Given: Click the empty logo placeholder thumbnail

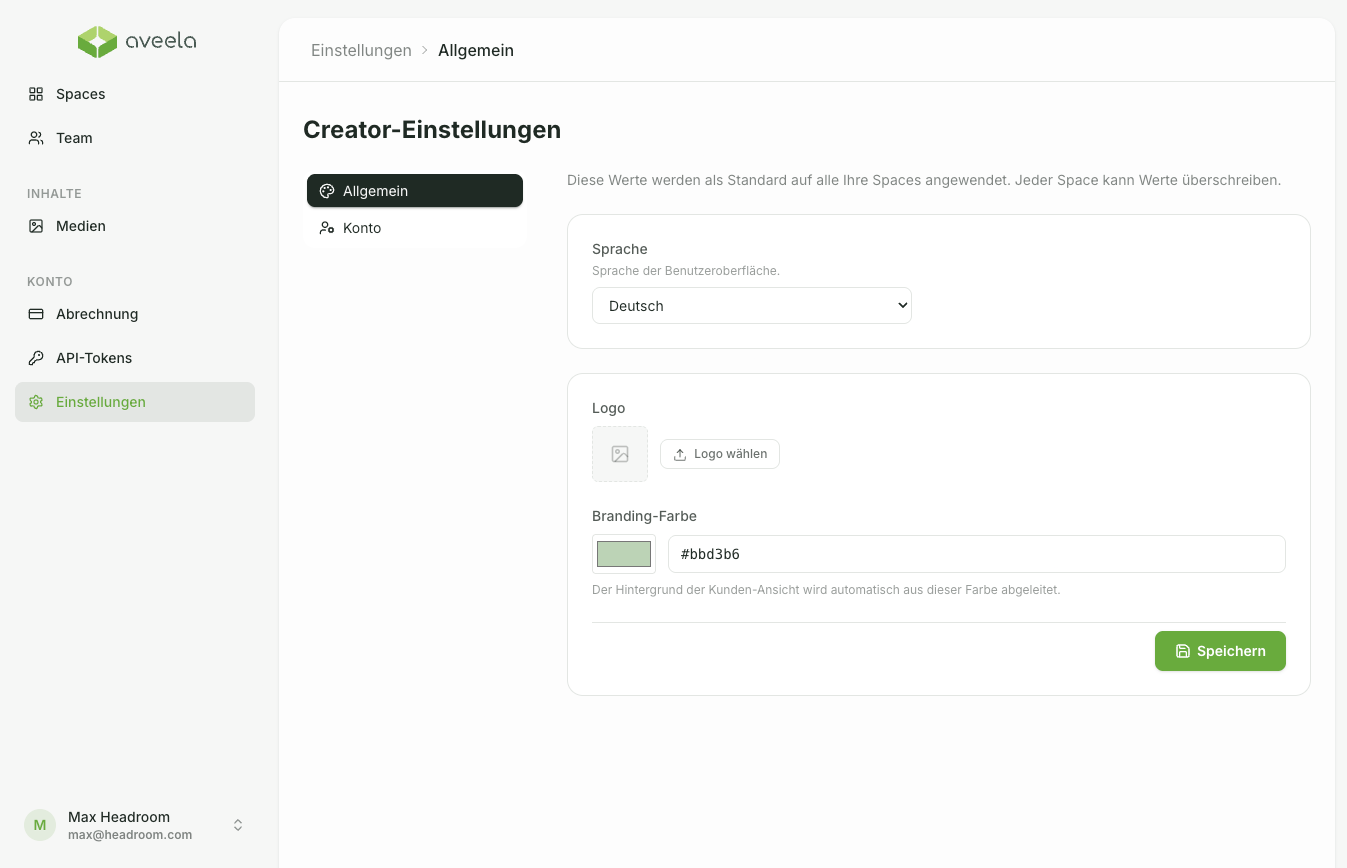Looking at the screenshot, I should click(x=620, y=454).
